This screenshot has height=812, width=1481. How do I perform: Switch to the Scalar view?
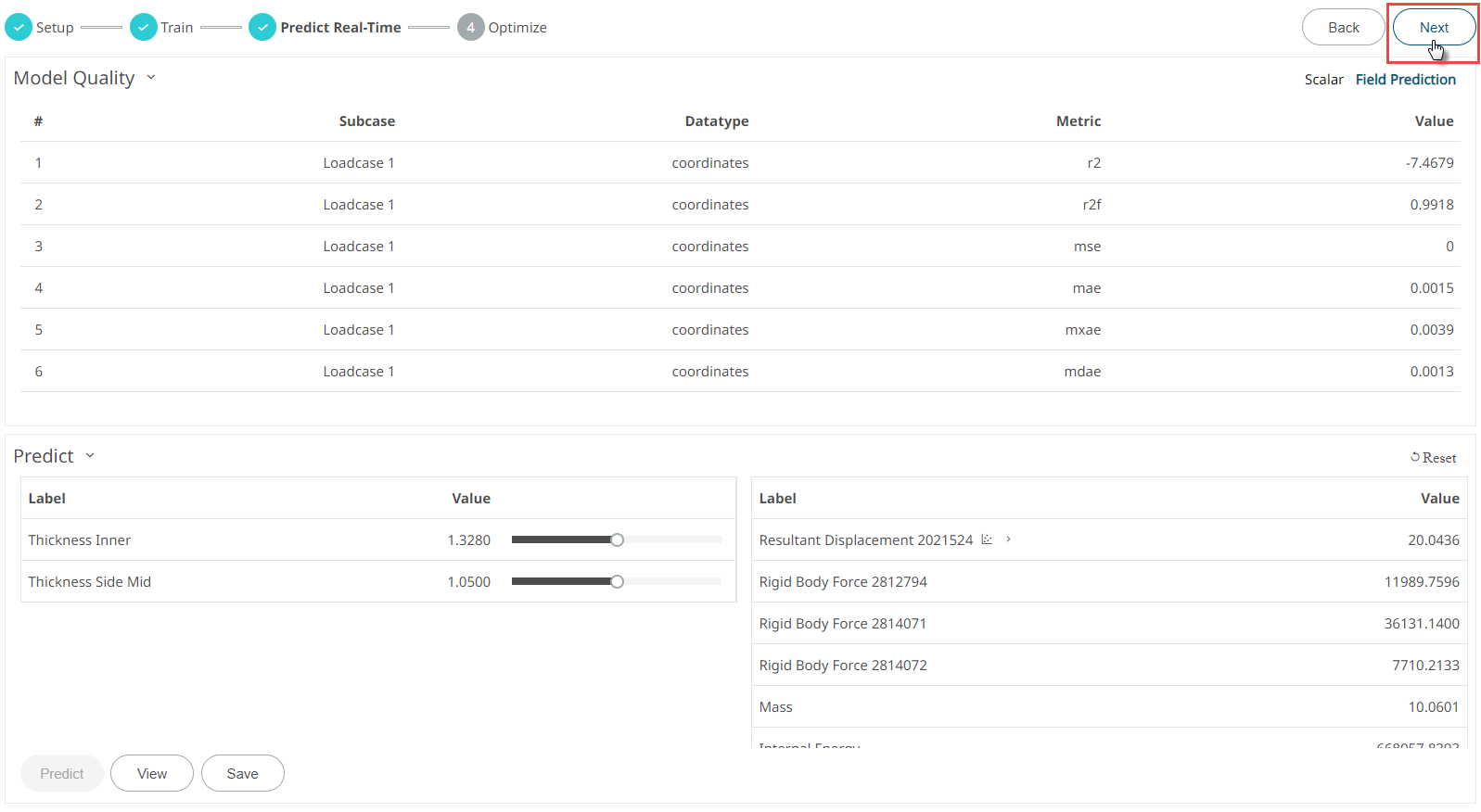tap(1323, 80)
